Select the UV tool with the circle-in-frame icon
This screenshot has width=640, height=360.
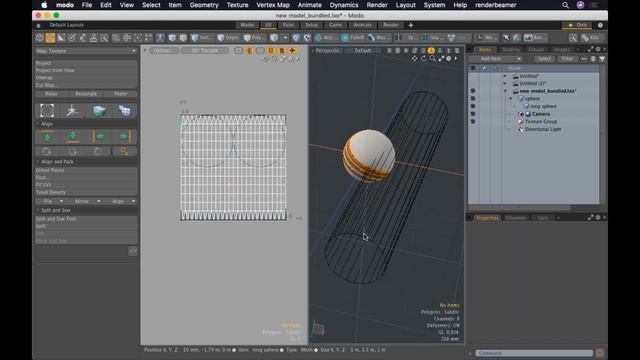[47, 110]
